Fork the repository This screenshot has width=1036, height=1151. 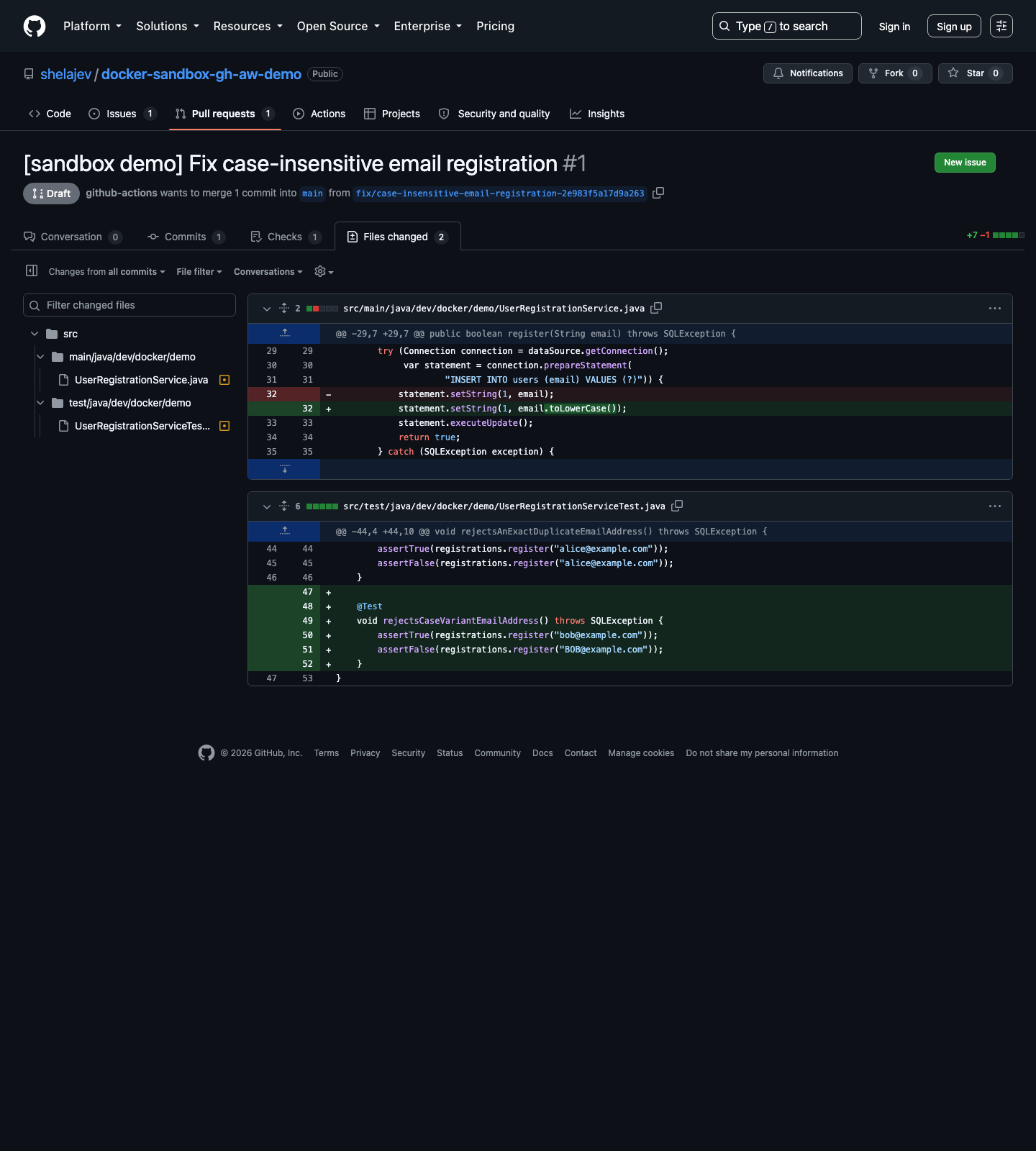tap(895, 73)
